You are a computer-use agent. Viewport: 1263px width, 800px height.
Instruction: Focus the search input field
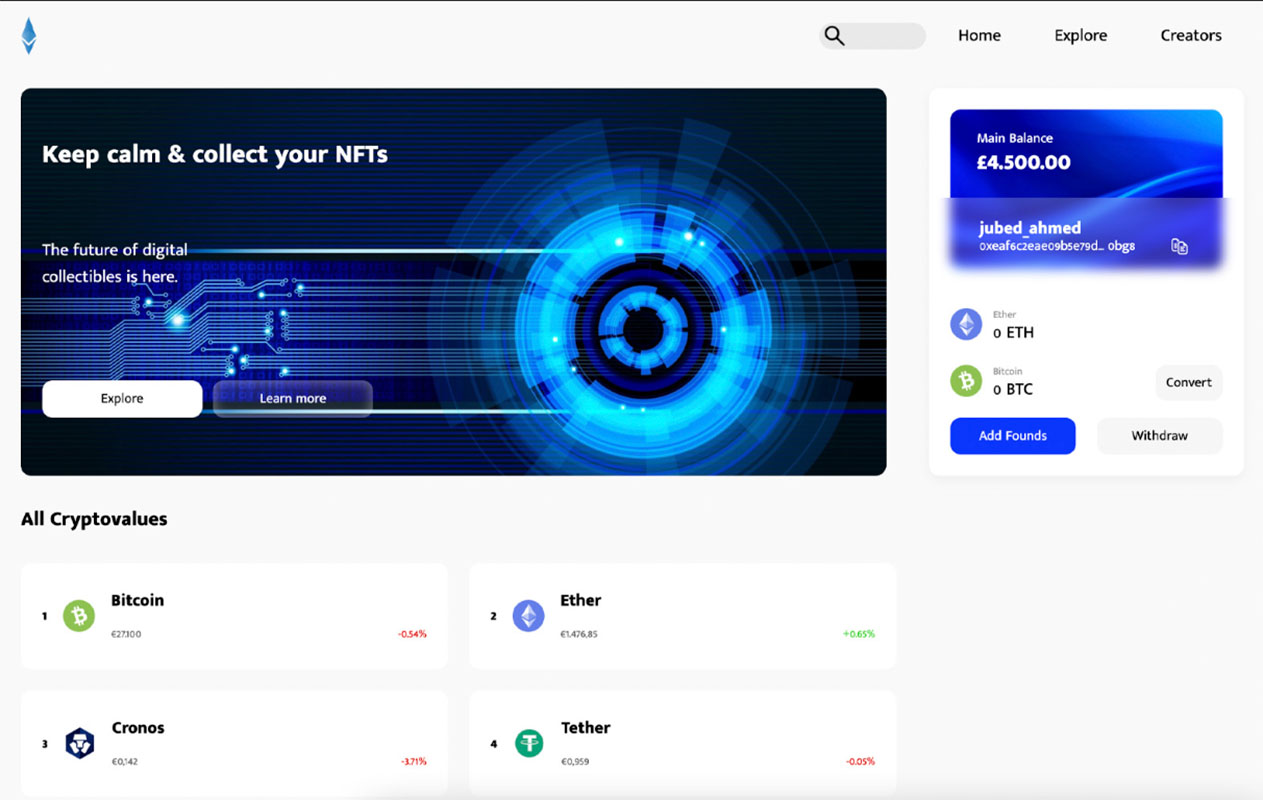click(885, 36)
